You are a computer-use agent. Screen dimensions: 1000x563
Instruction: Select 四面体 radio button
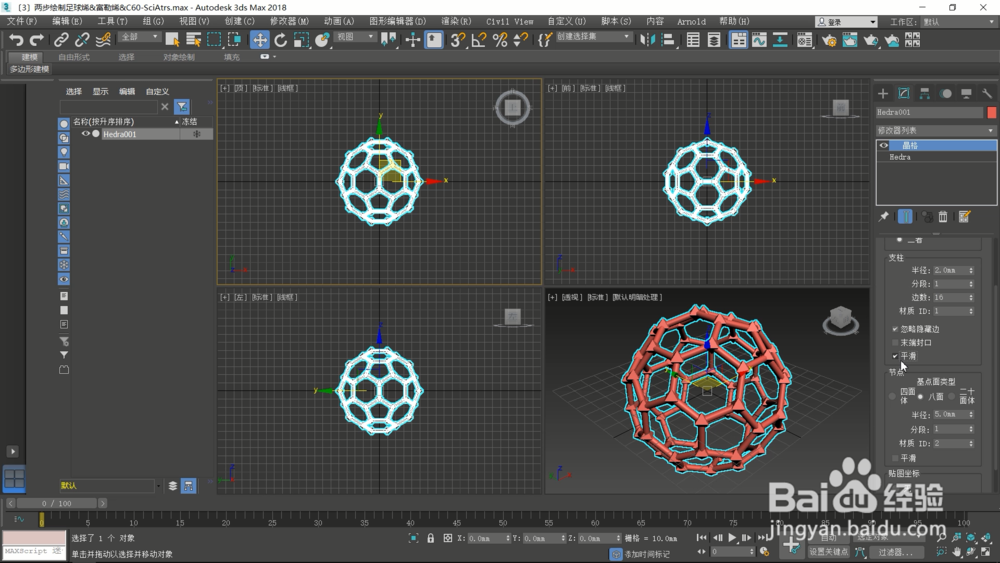pyautogui.click(x=892, y=396)
